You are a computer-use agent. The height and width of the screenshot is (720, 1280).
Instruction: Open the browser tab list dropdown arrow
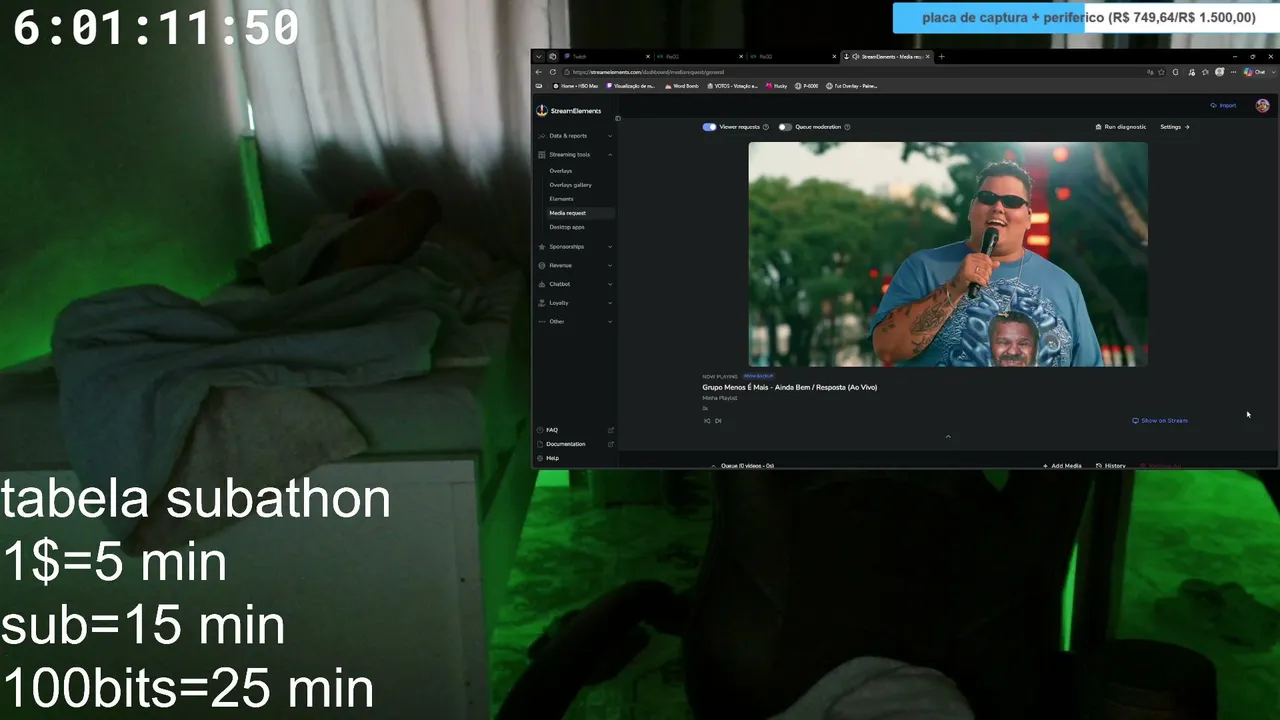tap(538, 56)
